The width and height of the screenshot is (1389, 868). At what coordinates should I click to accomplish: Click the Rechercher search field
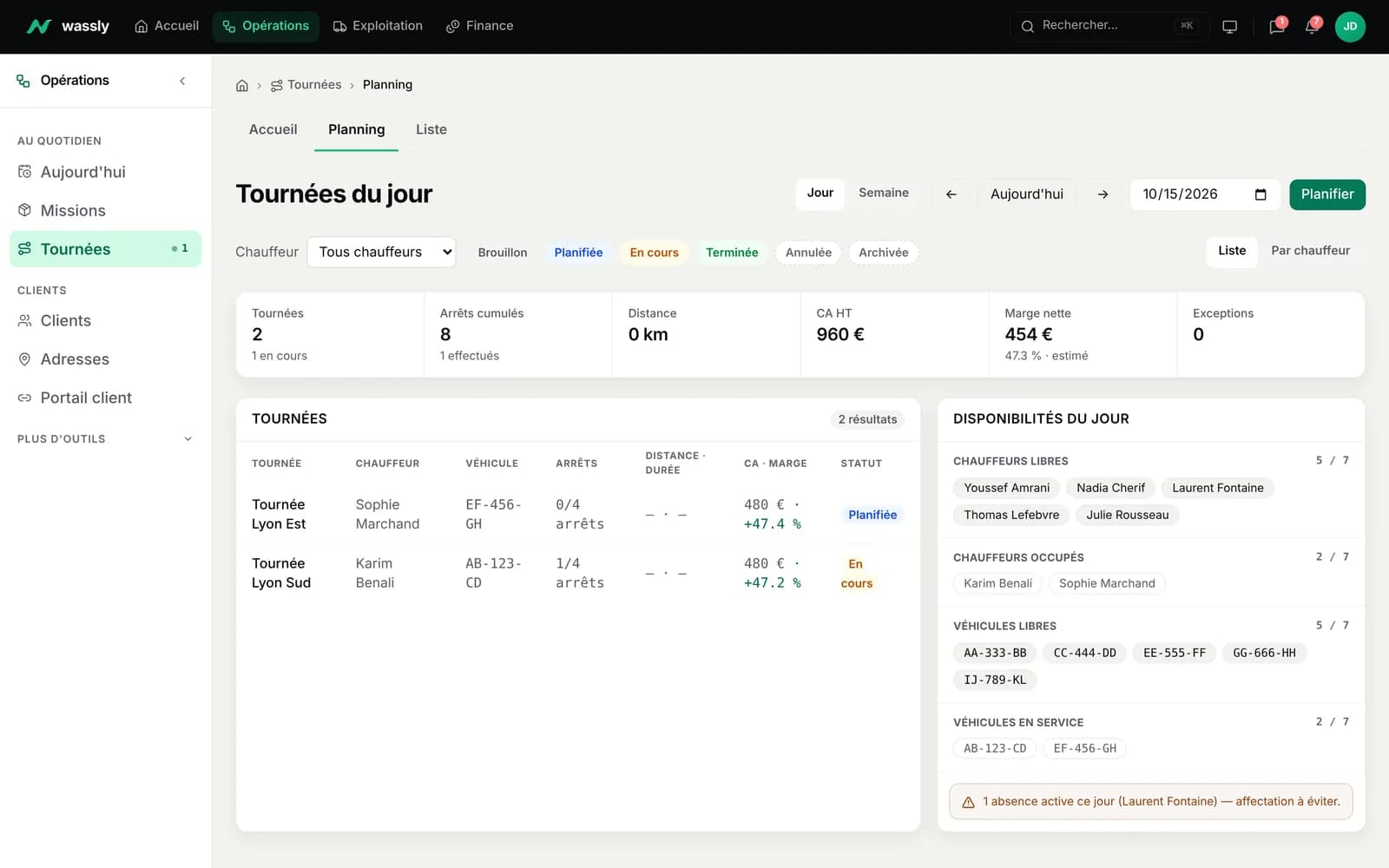pos(1108,26)
